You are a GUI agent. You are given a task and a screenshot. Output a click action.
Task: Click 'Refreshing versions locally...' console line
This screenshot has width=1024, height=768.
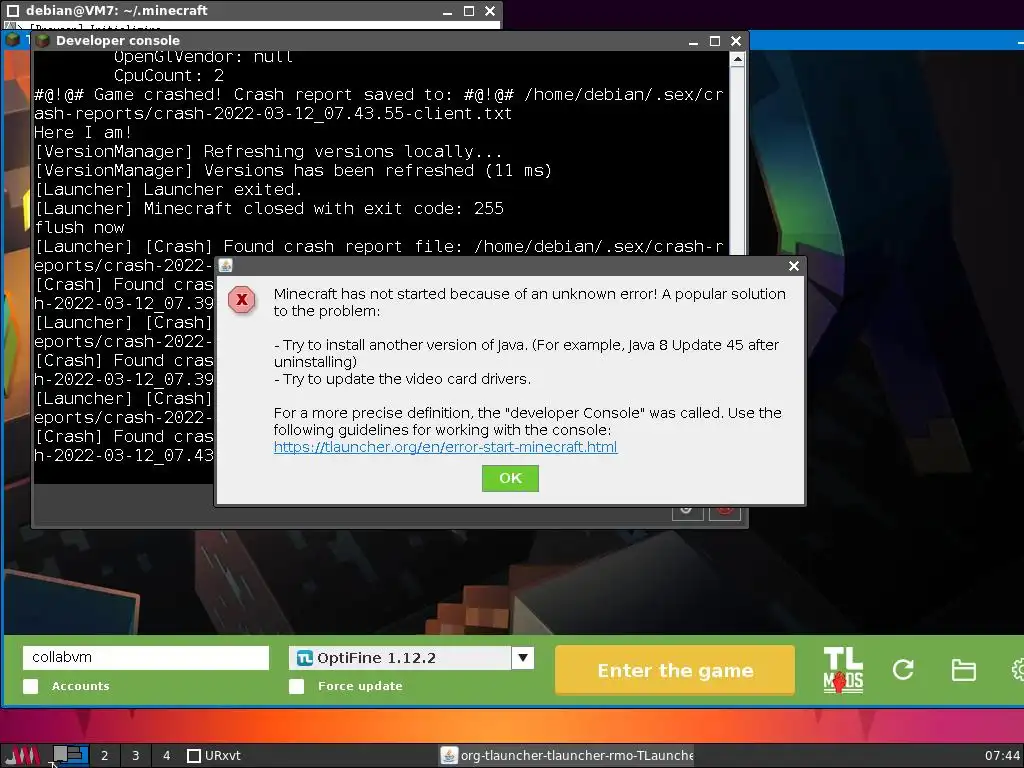tap(353, 152)
